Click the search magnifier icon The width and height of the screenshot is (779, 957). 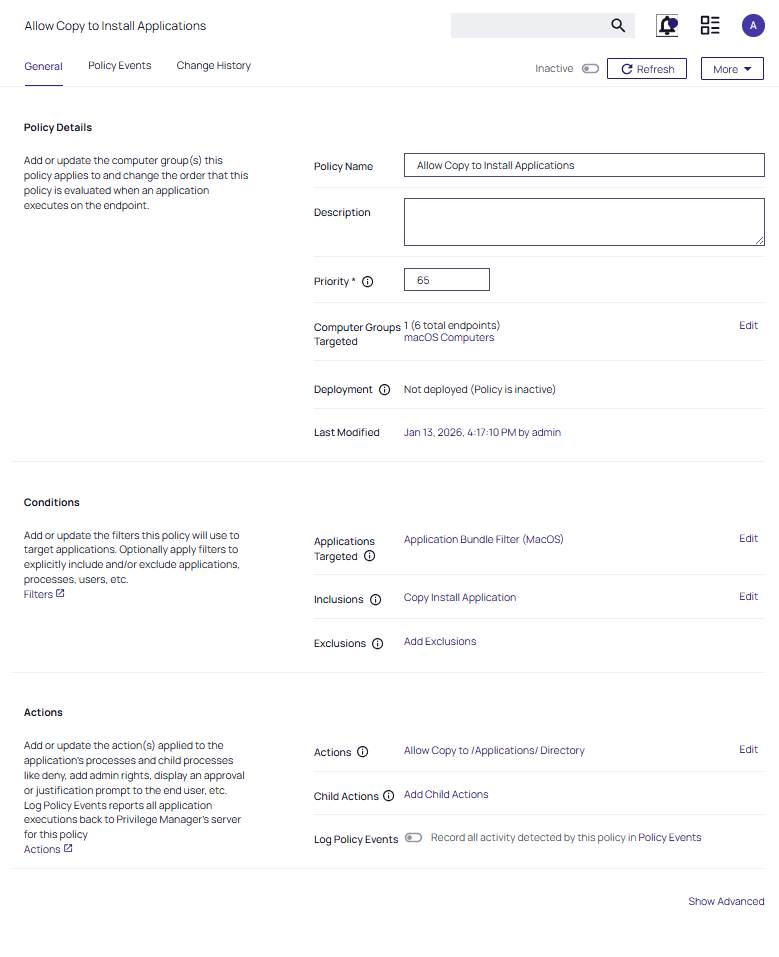pos(618,26)
